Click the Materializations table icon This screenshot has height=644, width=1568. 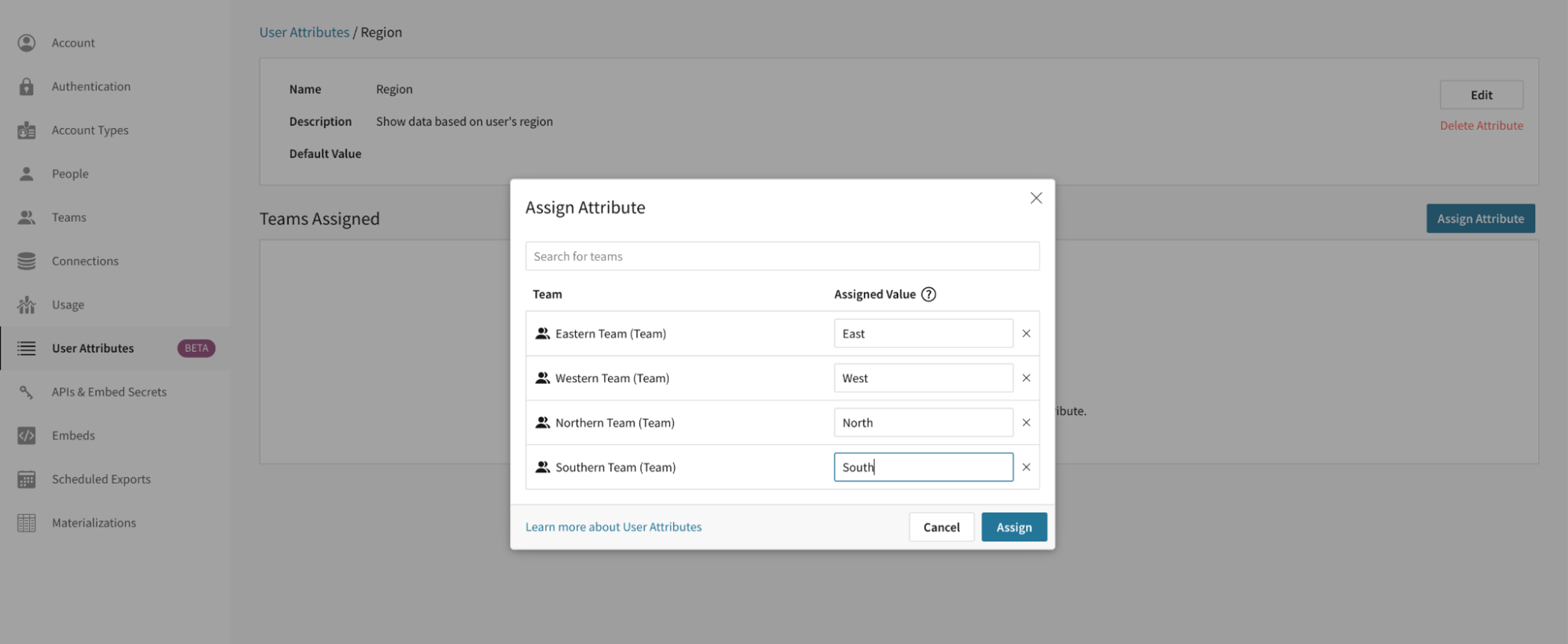point(26,523)
